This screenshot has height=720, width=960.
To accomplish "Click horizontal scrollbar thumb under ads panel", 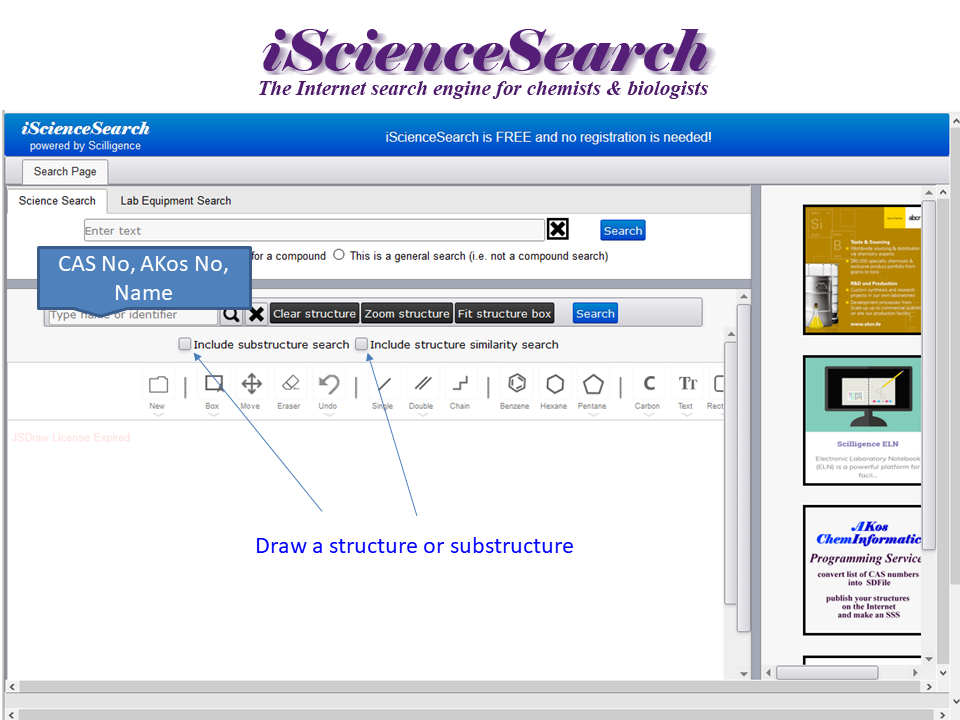I will (x=827, y=672).
